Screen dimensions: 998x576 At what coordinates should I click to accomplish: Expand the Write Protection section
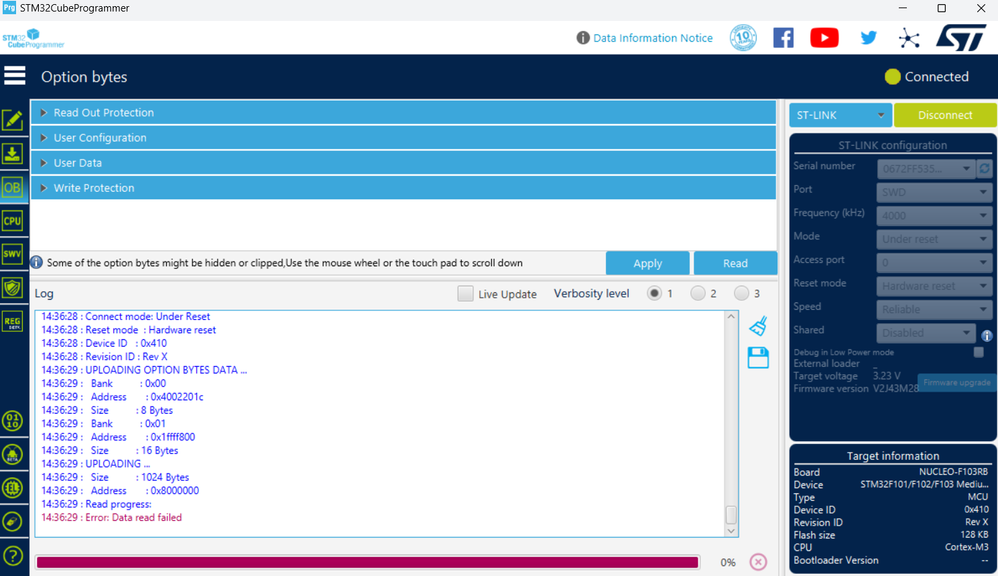404,188
